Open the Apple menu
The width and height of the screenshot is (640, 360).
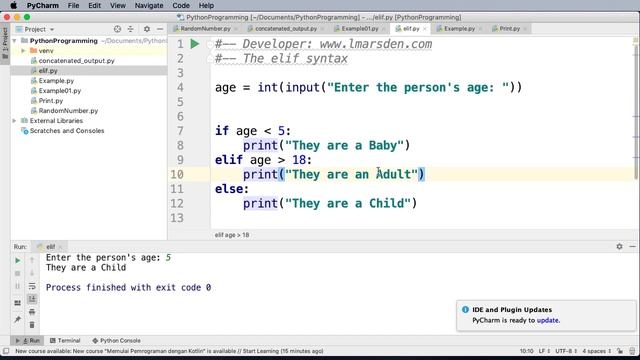pos(13,5)
